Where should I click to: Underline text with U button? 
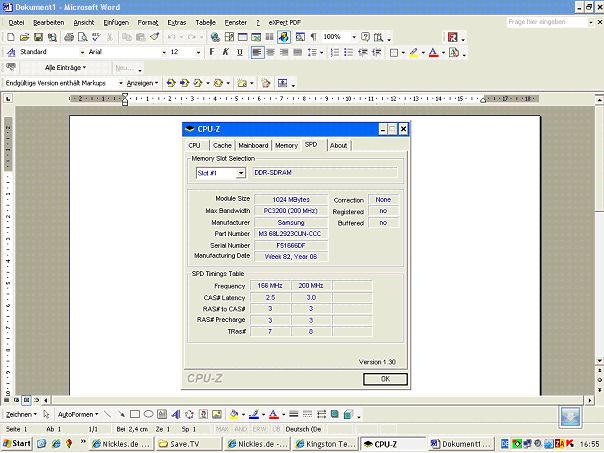click(x=240, y=52)
